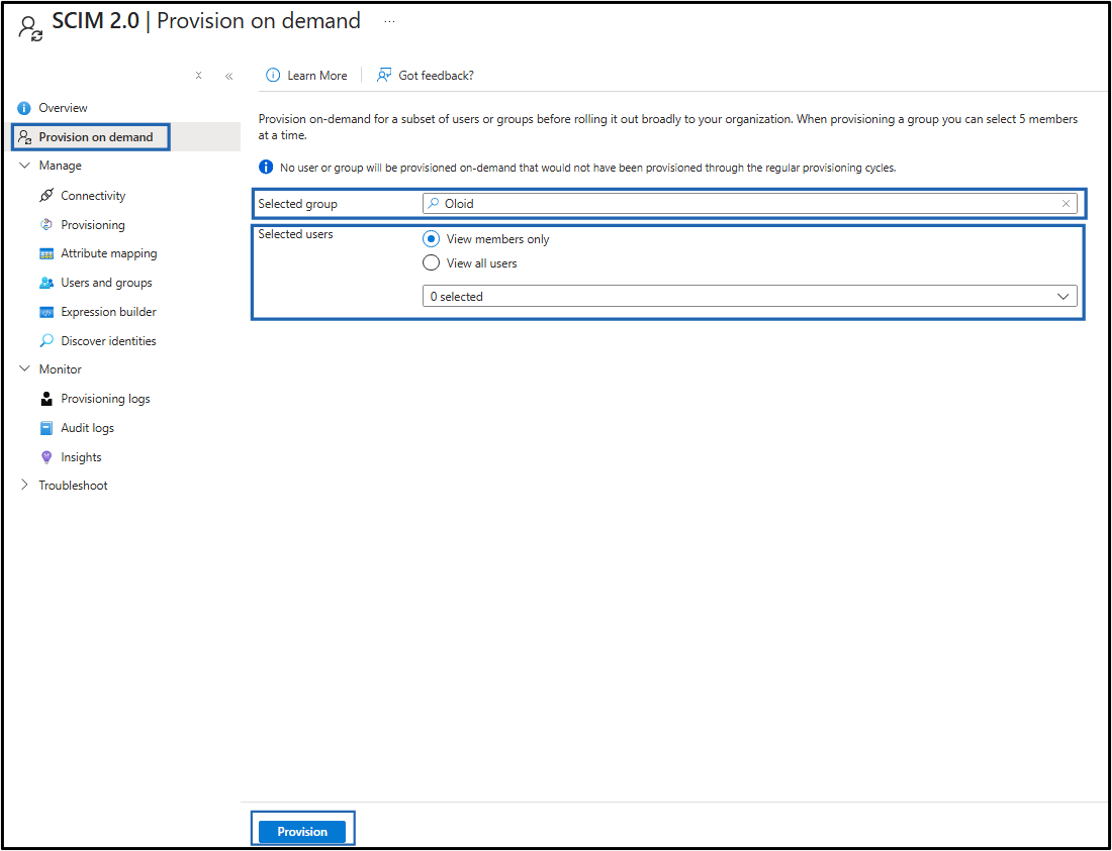Viewport: 1112px width, 851px height.
Task: Open the more options ellipsis in header
Action: [389, 21]
